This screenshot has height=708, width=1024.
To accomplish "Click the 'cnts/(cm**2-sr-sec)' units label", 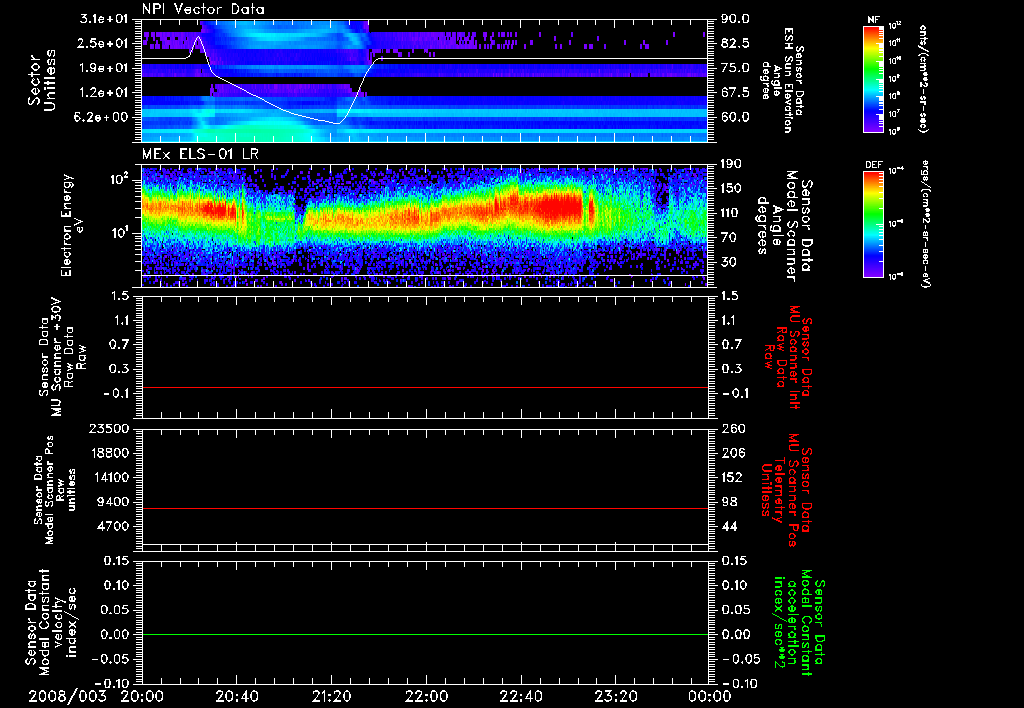I will pyautogui.click(x=923, y=78).
